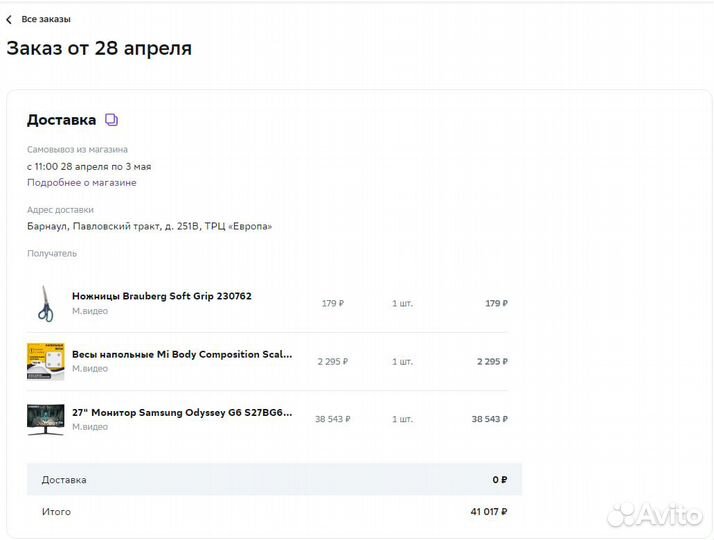
Task: Open the Mi Body scales thumbnail
Action: click(45, 361)
